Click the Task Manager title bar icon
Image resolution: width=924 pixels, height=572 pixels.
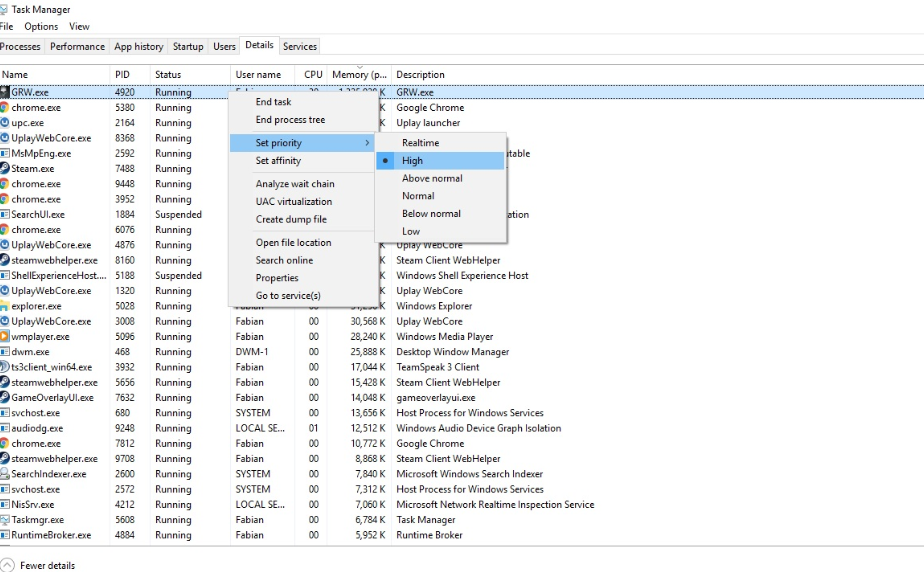point(4,9)
